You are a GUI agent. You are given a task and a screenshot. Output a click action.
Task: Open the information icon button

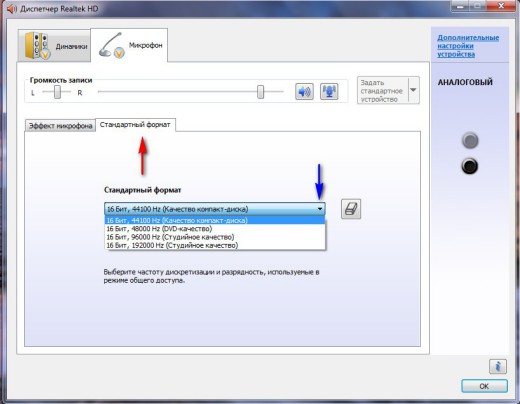point(498,366)
